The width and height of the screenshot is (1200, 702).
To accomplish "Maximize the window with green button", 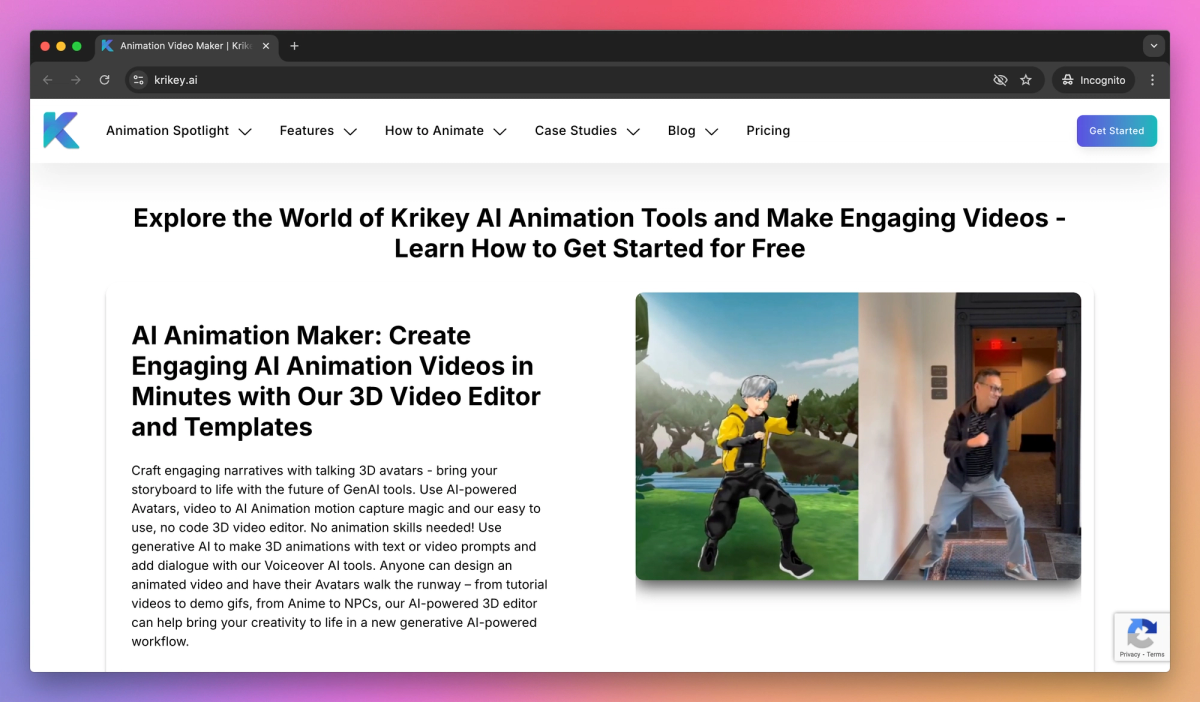I will (x=77, y=46).
